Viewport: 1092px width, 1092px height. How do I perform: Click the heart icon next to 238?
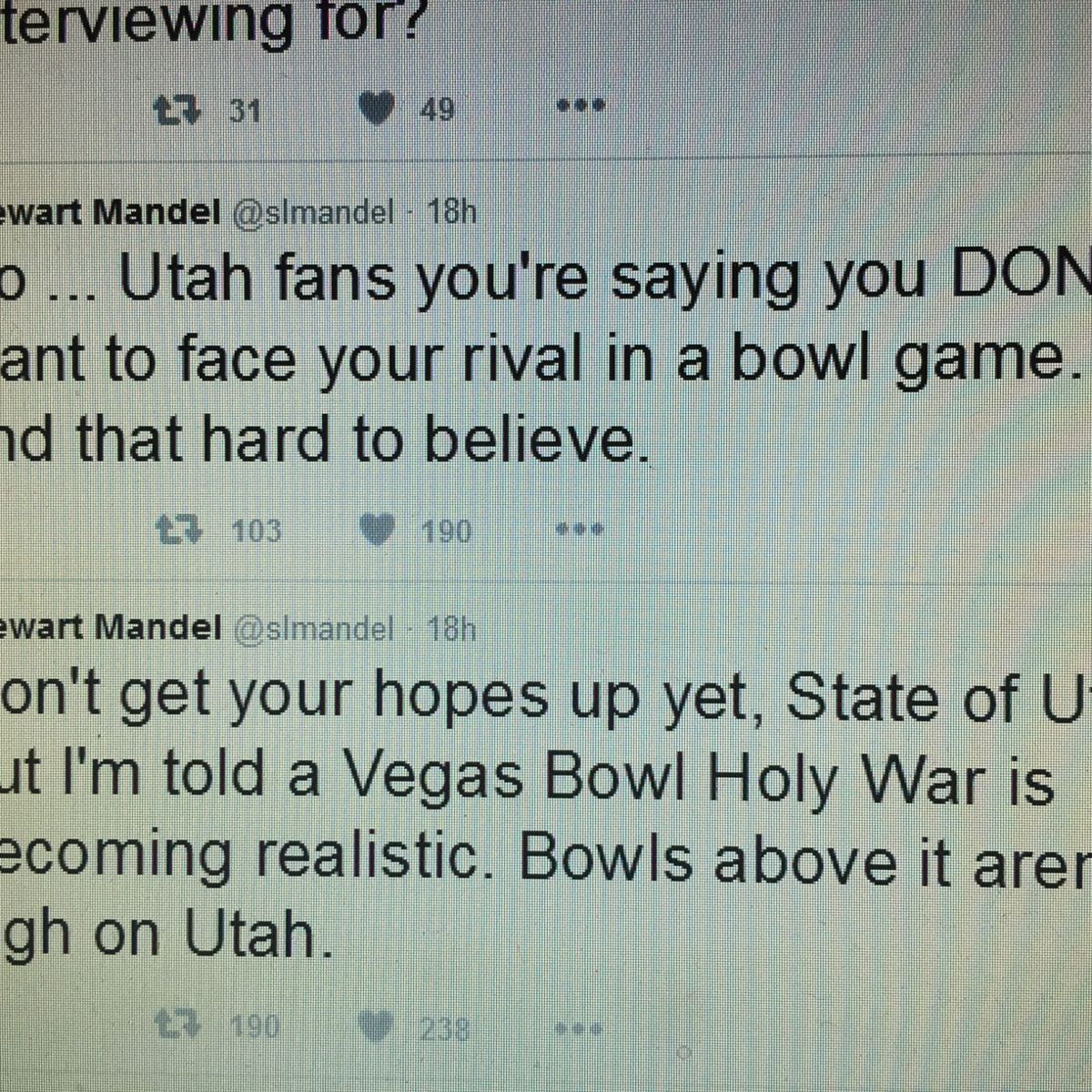[x=377, y=1029]
